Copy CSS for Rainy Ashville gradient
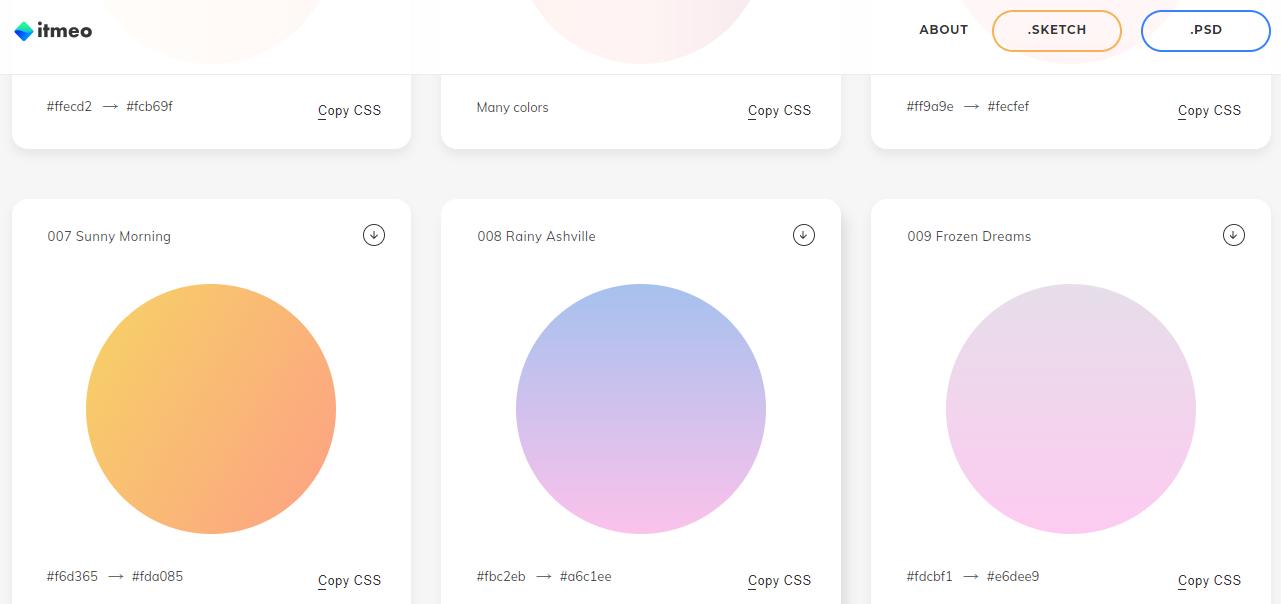The width and height of the screenshot is (1281, 604). tap(779, 580)
